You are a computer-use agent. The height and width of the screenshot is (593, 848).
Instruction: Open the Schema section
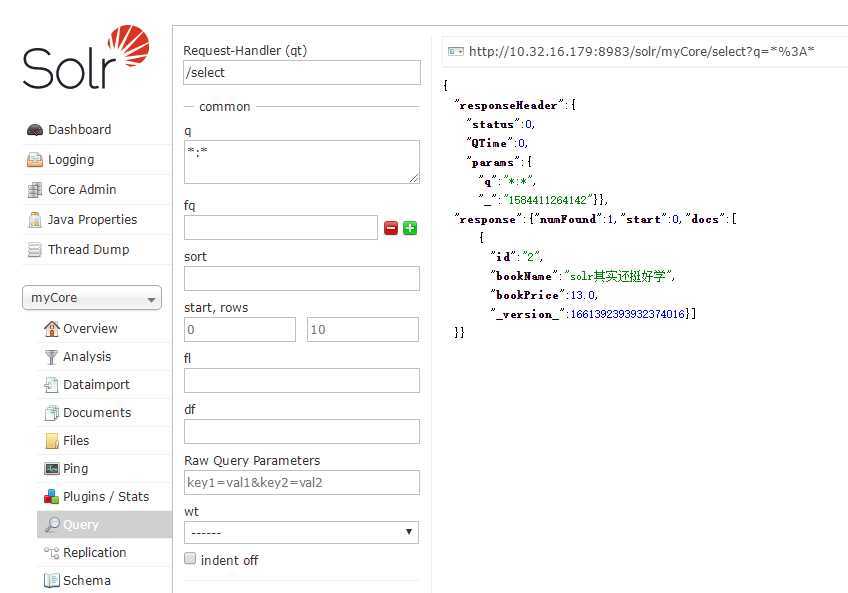(87, 581)
